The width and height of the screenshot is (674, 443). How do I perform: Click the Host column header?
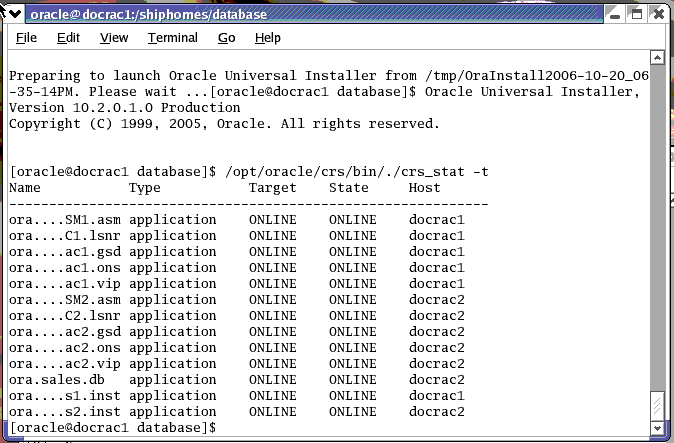424,188
